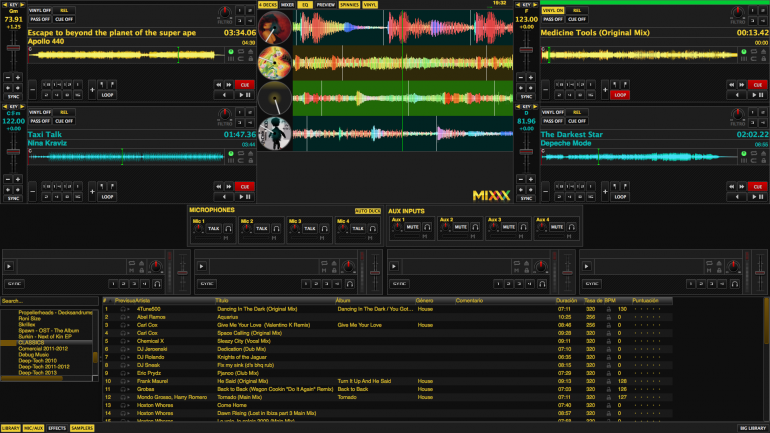Mute the Aux 1 input
This screenshot has width=770, height=433.
coord(412,227)
